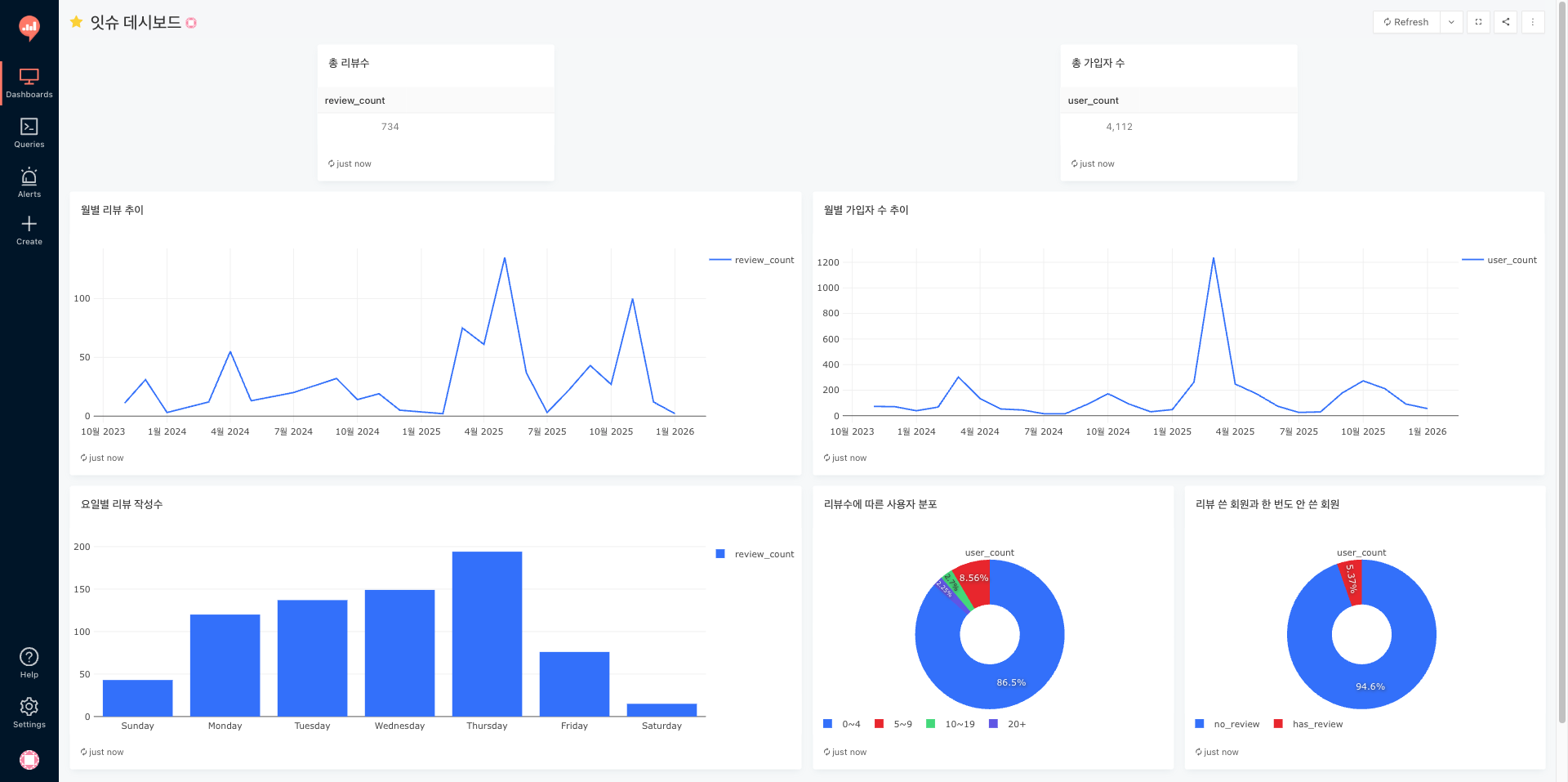Click the user profile avatar
This screenshot has height=782, width=1568.
pos(29,760)
